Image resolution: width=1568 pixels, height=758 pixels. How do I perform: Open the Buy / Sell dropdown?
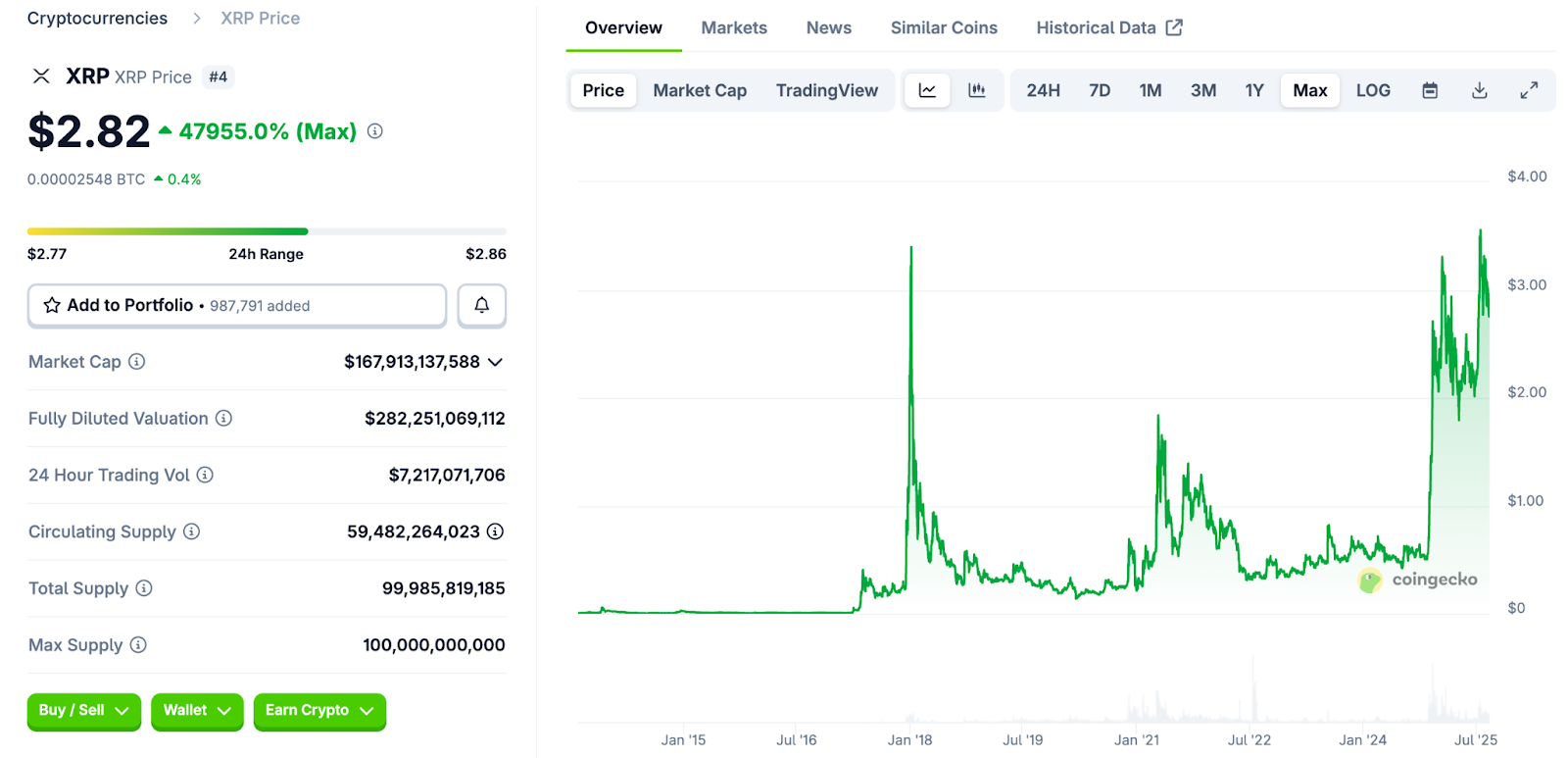(x=83, y=711)
